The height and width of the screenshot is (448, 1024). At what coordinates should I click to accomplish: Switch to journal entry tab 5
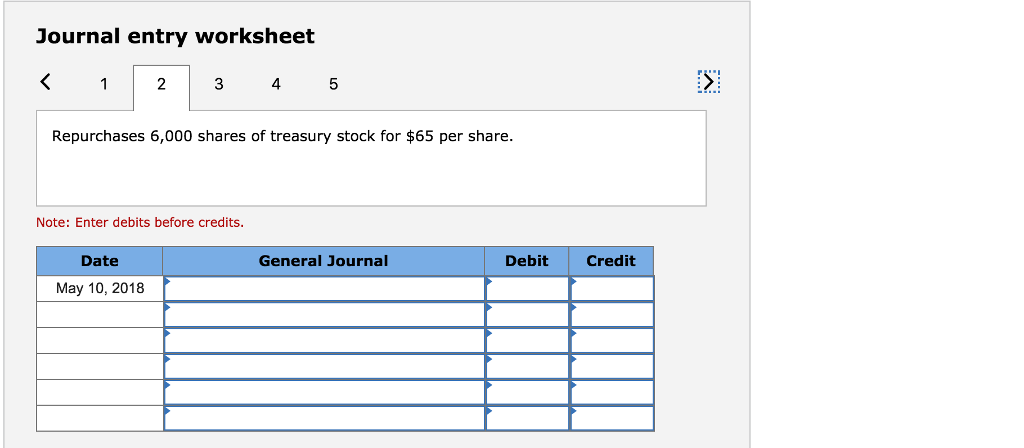pyautogui.click(x=333, y=84)
